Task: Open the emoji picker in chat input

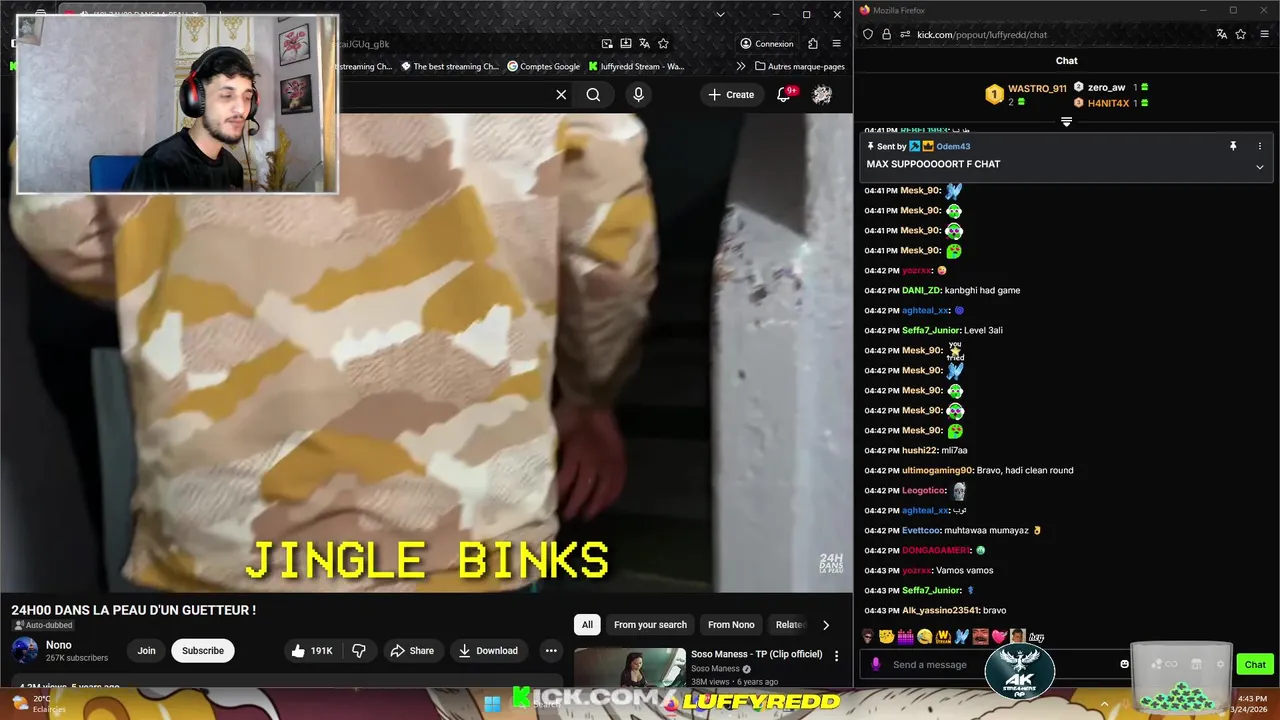Action: tap(1124, 664)
